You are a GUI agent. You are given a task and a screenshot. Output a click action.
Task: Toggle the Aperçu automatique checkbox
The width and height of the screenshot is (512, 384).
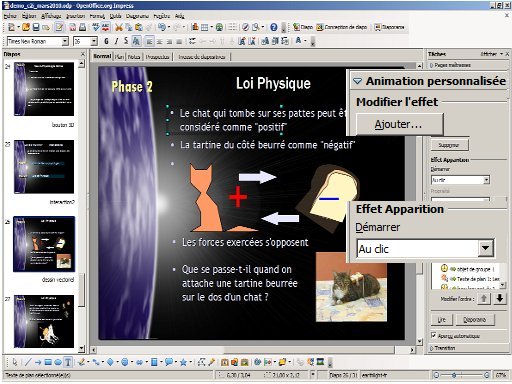pyautogui.click(x=434, y=335)
